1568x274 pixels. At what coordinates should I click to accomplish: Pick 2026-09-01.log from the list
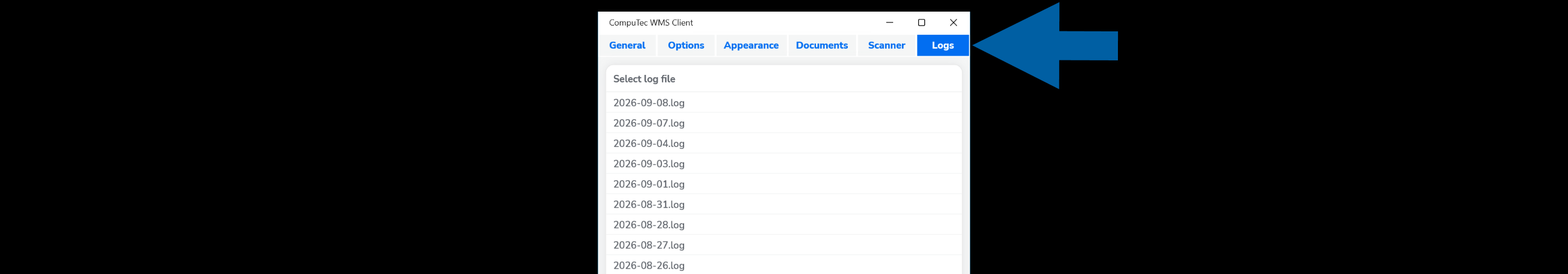click(x=783, y=184)
